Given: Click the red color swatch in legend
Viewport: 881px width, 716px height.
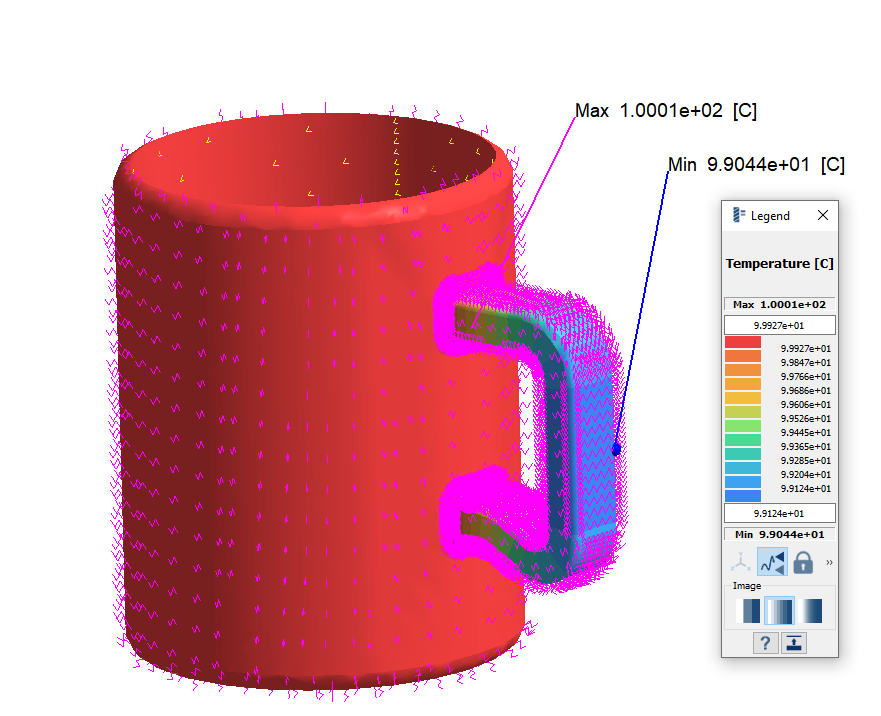Looking at the screenshot, I should [743, 342].
